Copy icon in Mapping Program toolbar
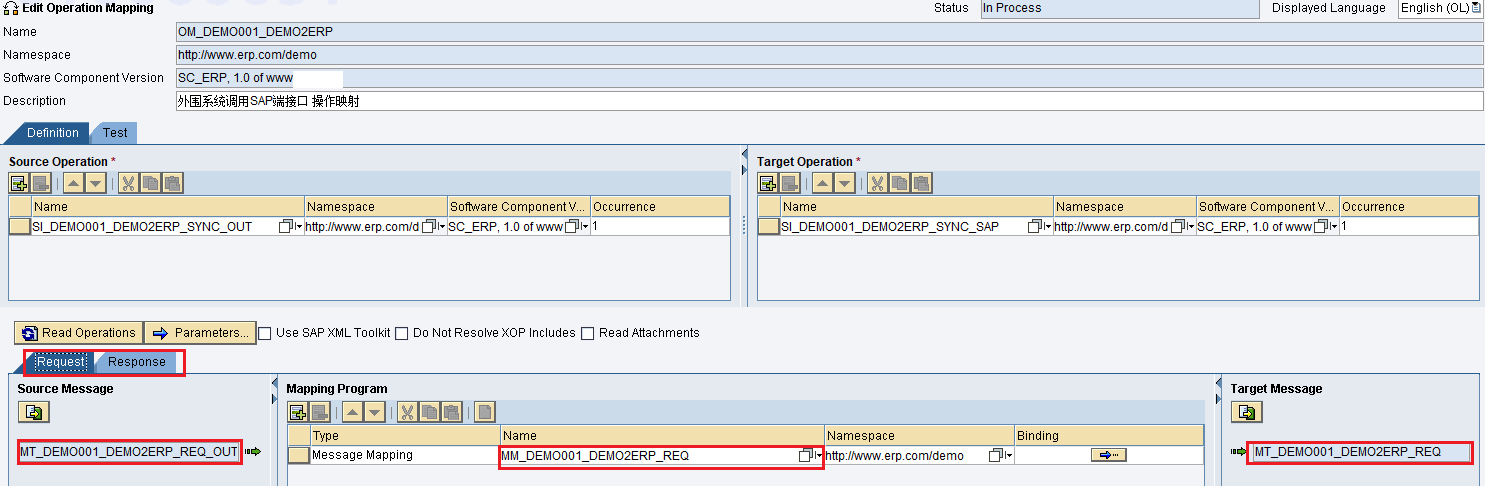1485x486 pixels. [429, 412]
